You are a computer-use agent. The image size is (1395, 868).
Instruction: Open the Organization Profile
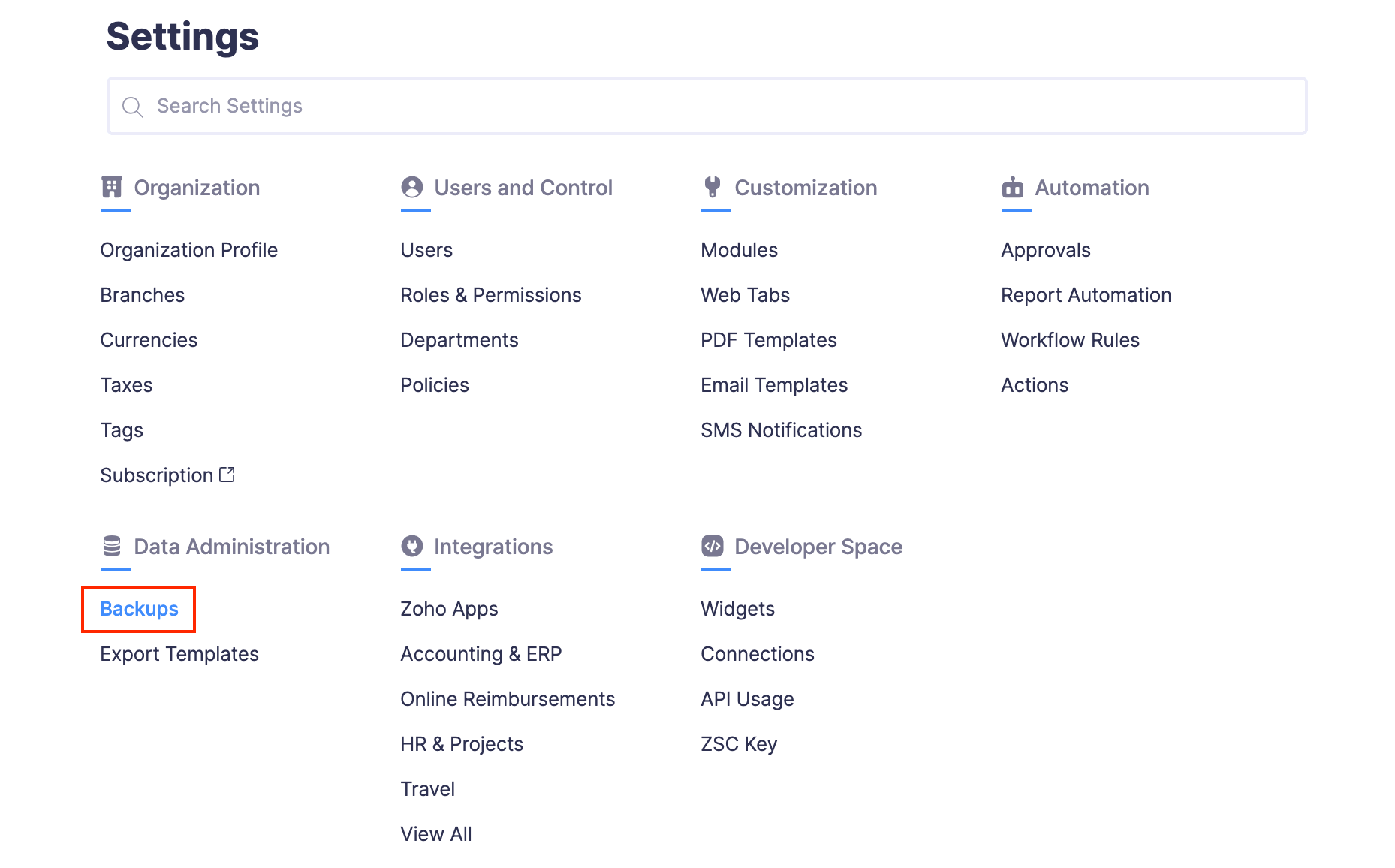tap(188, 249)
